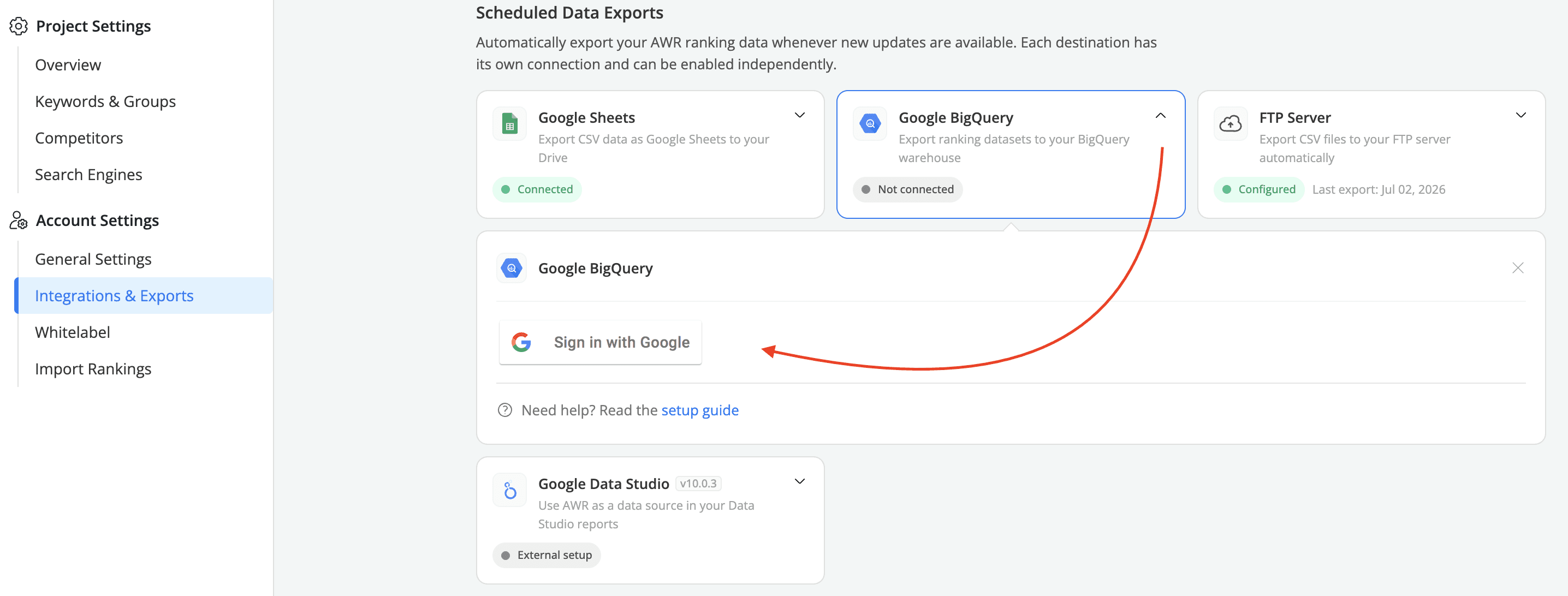Click the Account Settings heading
The width and height of the screenshot is (1568, 596).
97,220
